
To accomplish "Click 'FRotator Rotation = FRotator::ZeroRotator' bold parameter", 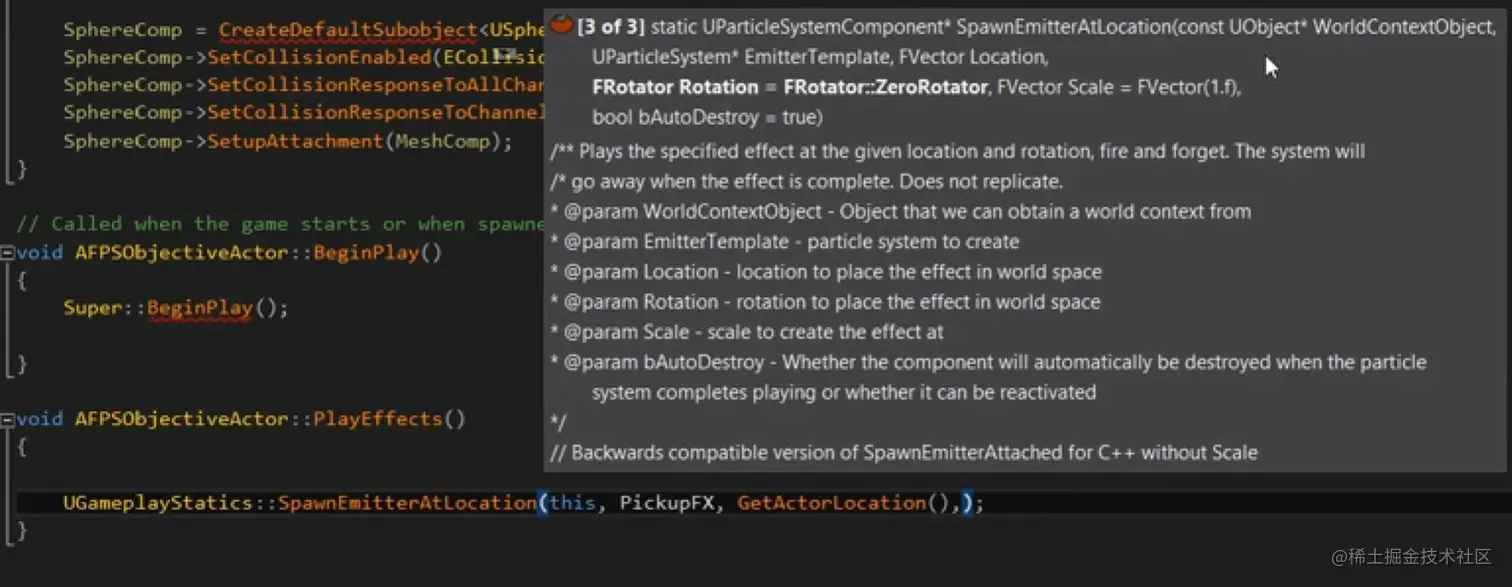I will pos(790,87).
